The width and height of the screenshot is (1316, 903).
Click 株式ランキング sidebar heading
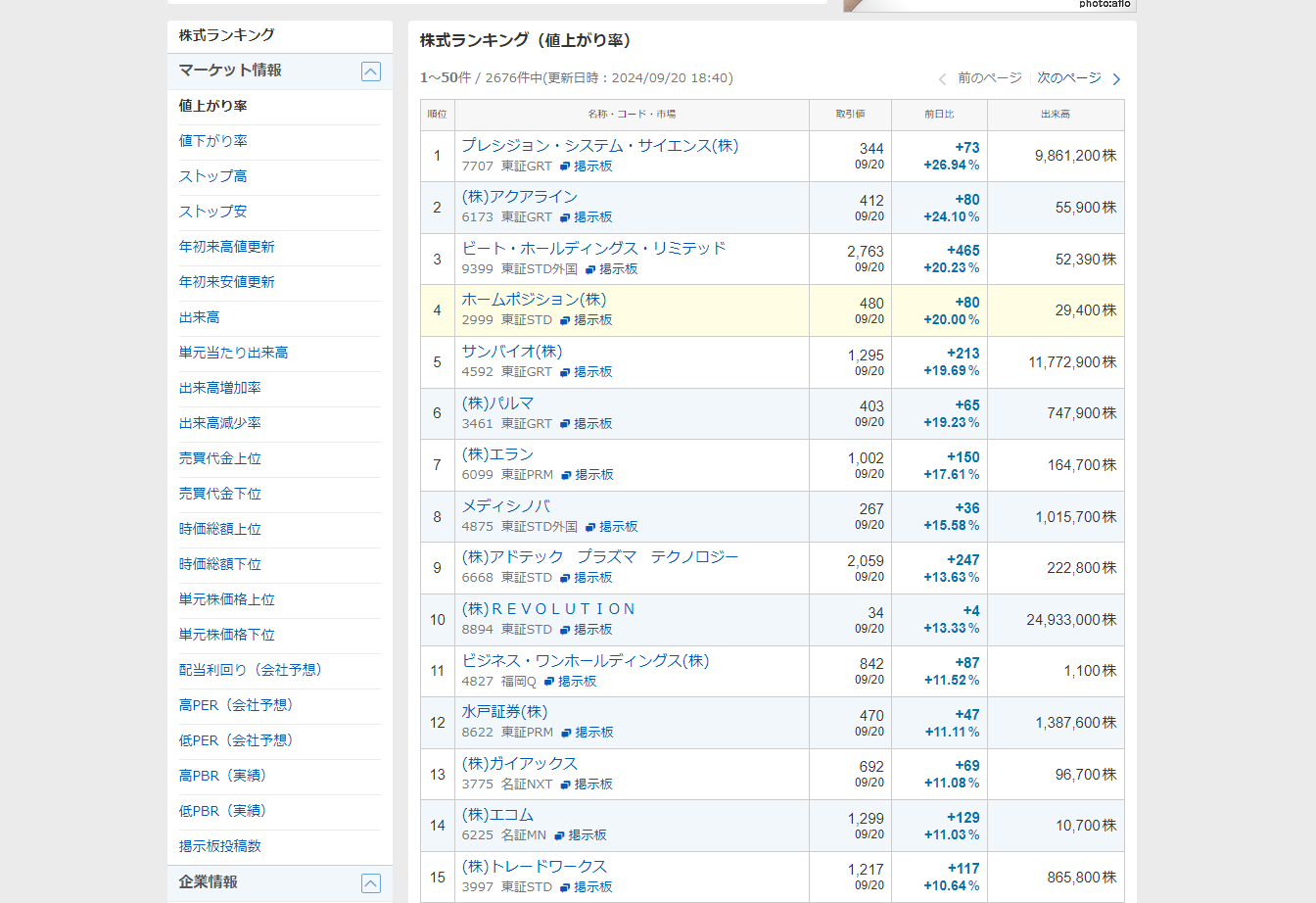pyautogui.click(x=226, y=35)
